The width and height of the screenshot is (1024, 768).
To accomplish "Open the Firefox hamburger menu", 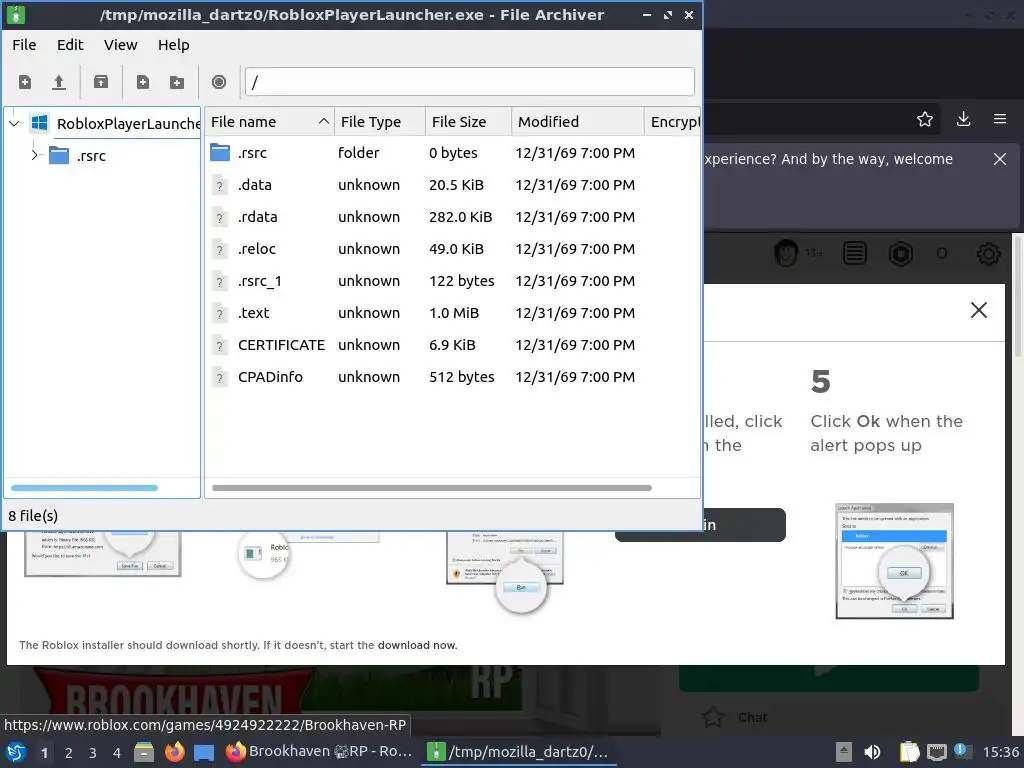I will point(1000,119).
